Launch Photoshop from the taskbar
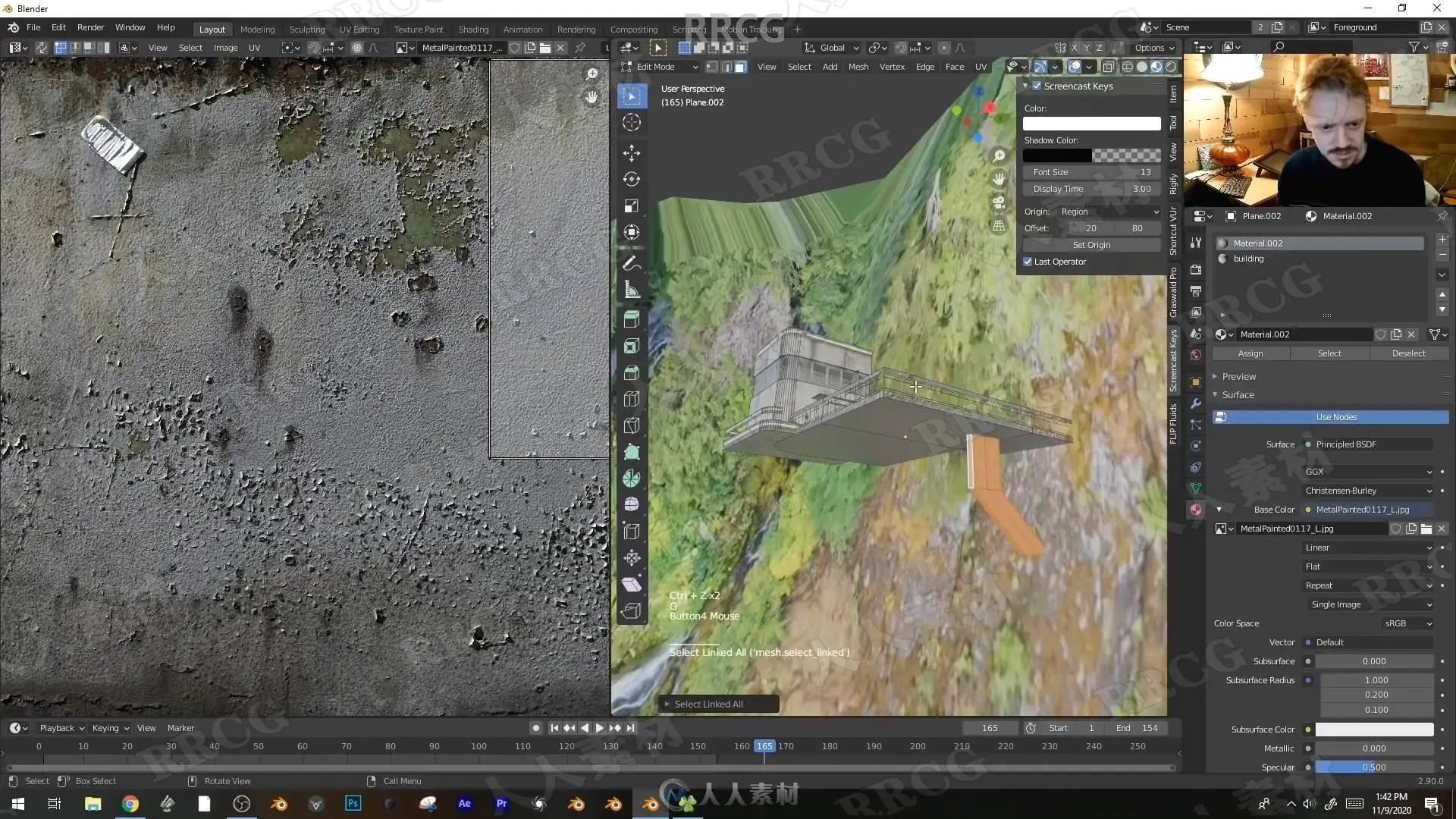Screen dimensions: 1456x819 point(353,803)
